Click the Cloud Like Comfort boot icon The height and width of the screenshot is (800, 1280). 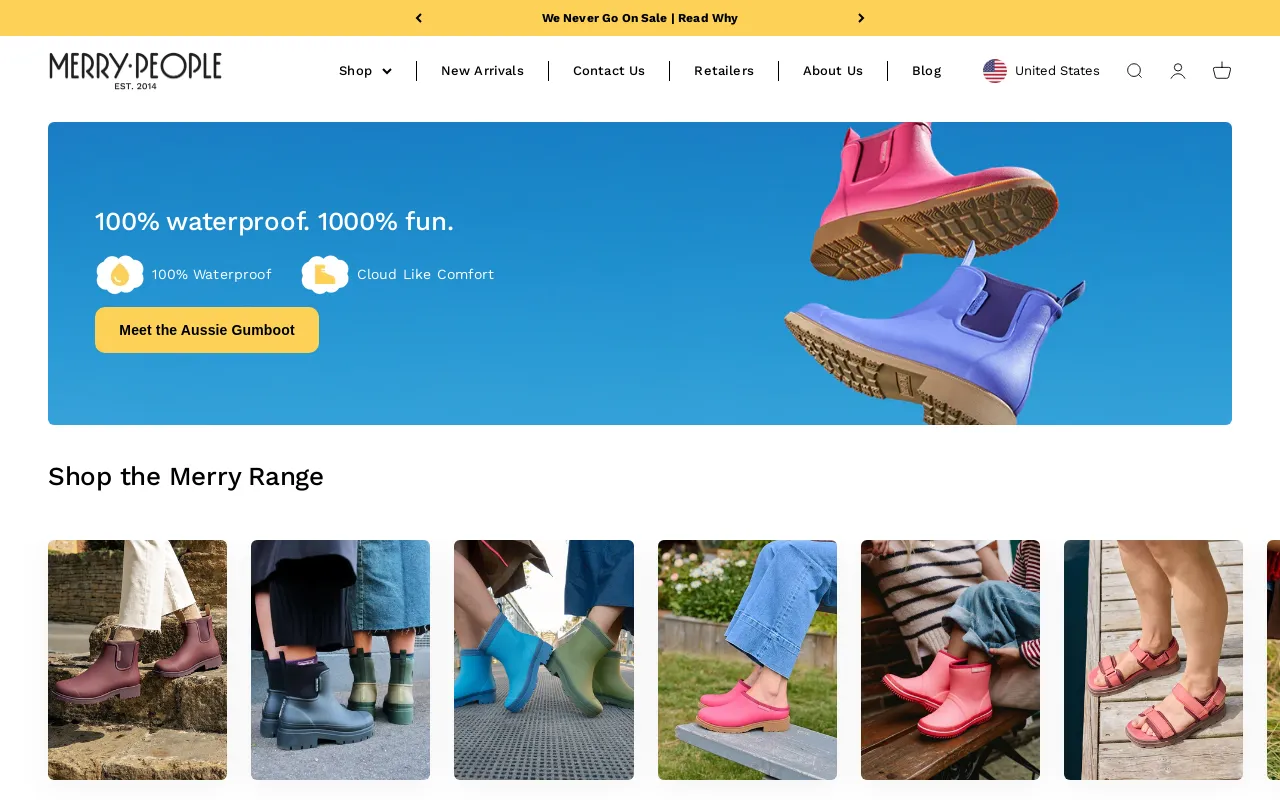(x=325, y=274)
